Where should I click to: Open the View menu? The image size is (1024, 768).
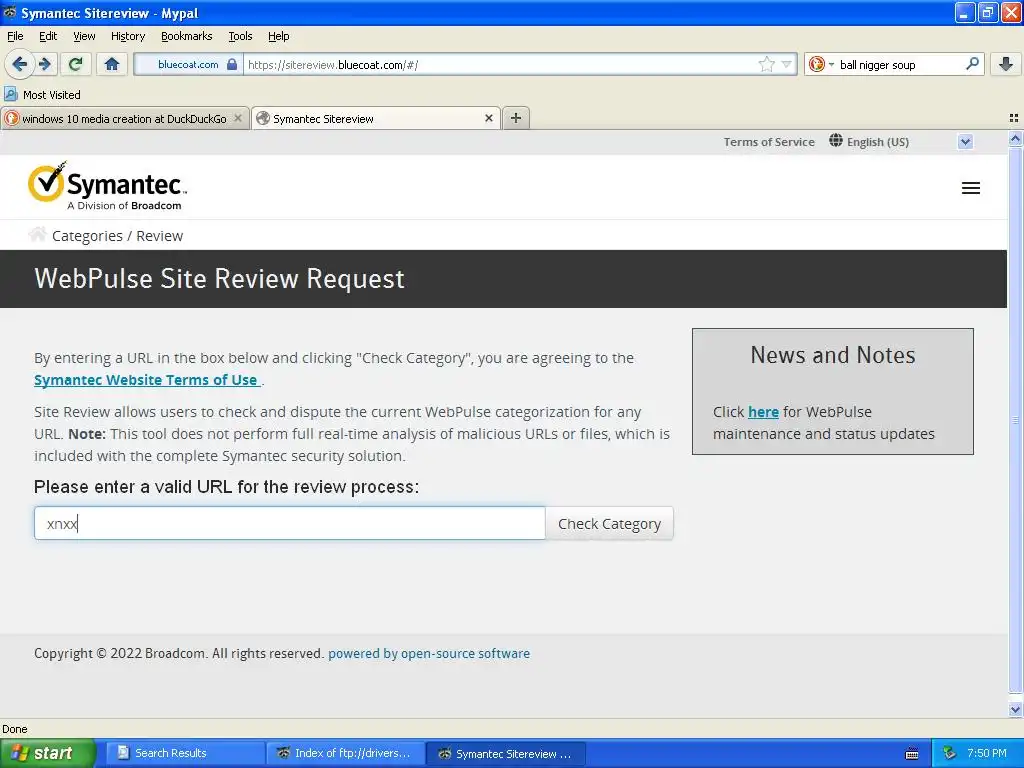point(84,36)
